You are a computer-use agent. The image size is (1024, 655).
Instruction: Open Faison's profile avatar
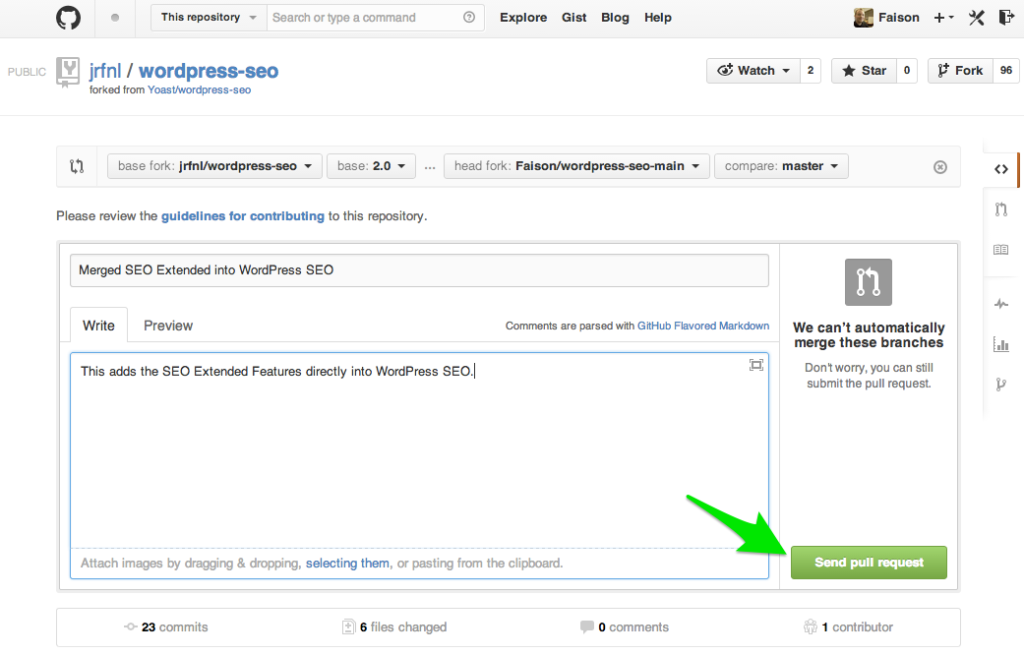coord(863,18)
